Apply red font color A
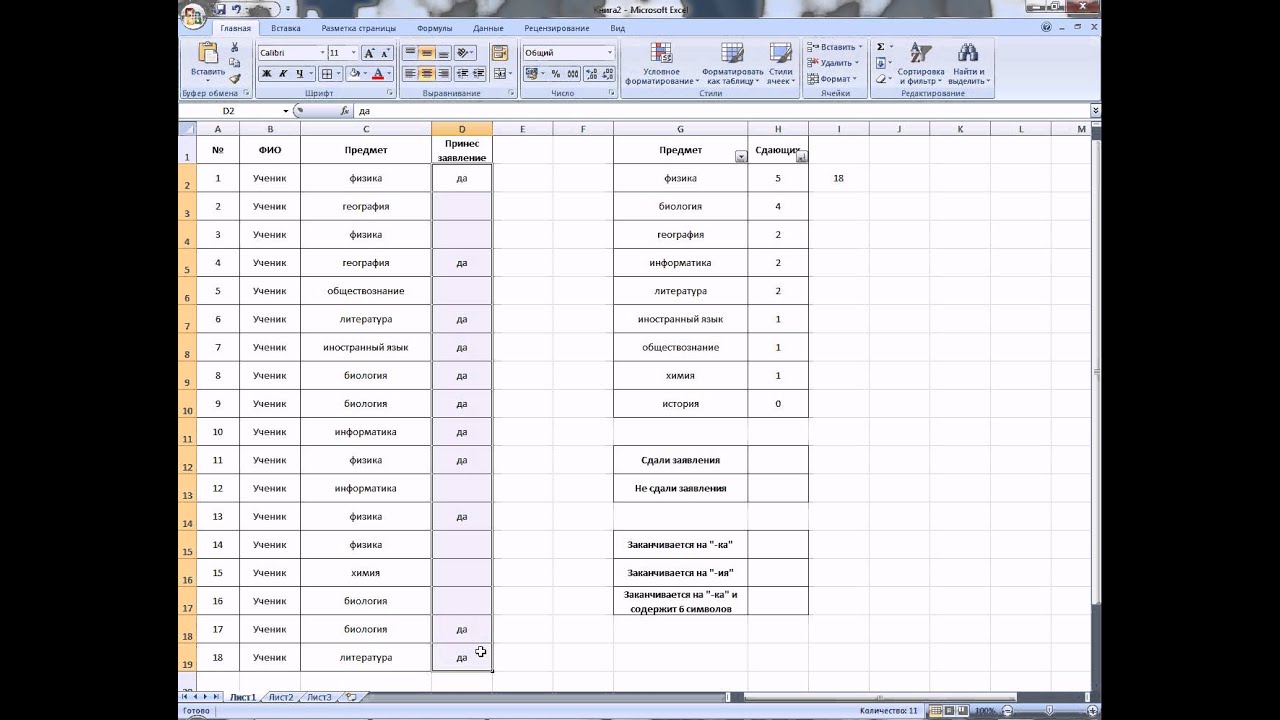 [377, 74]
